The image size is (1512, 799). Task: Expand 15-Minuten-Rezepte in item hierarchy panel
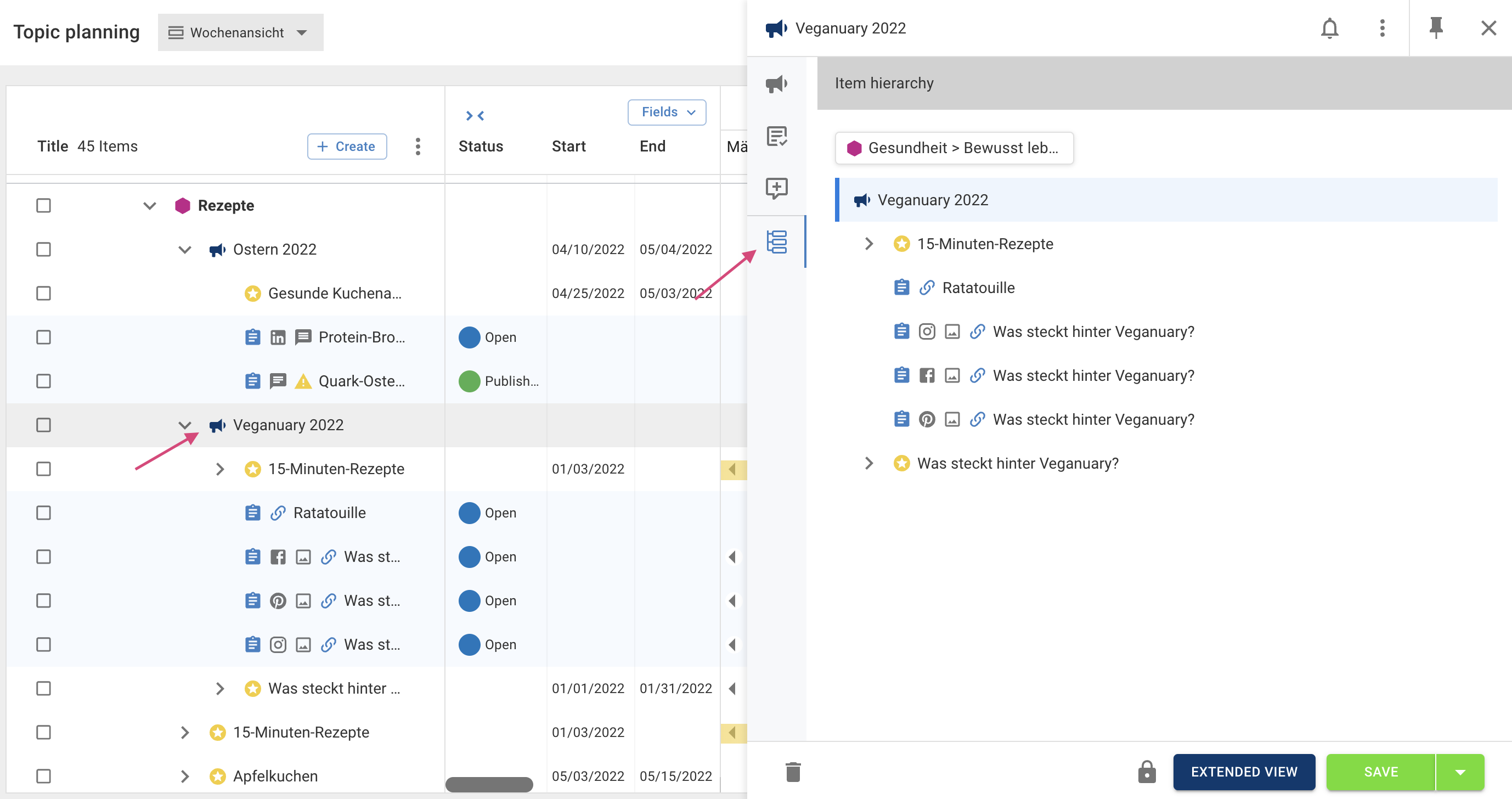868,244
